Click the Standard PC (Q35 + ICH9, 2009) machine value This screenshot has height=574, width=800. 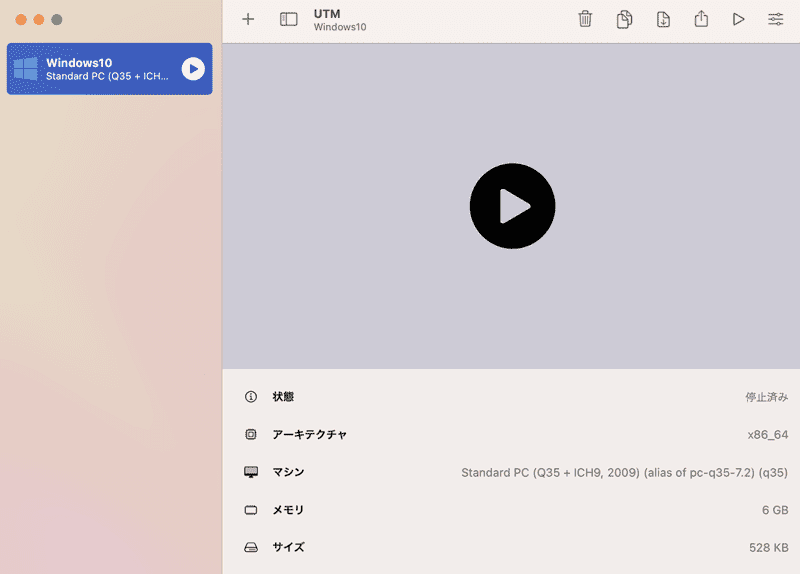pyautogui.click(x=624, y=472)
